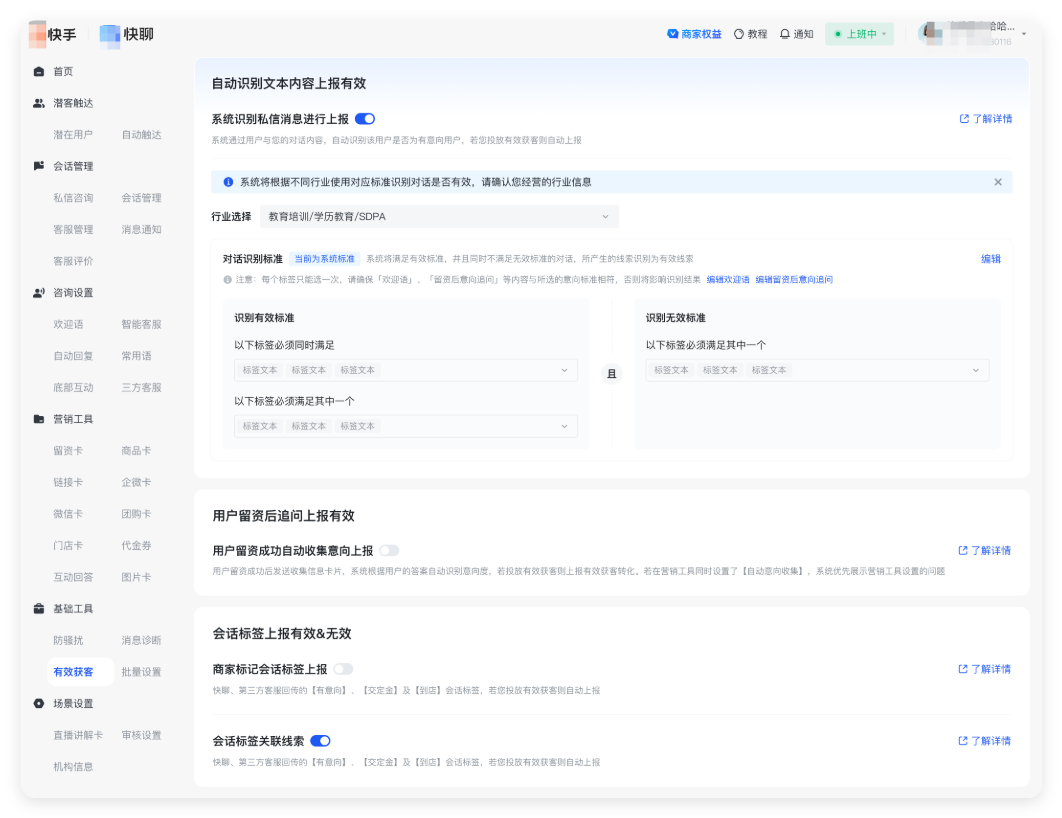Image resolution: width=1062 pixels, height=818 pixels.
Task: Select 留资卡 in sidebar menu
Action: point(68,451)
